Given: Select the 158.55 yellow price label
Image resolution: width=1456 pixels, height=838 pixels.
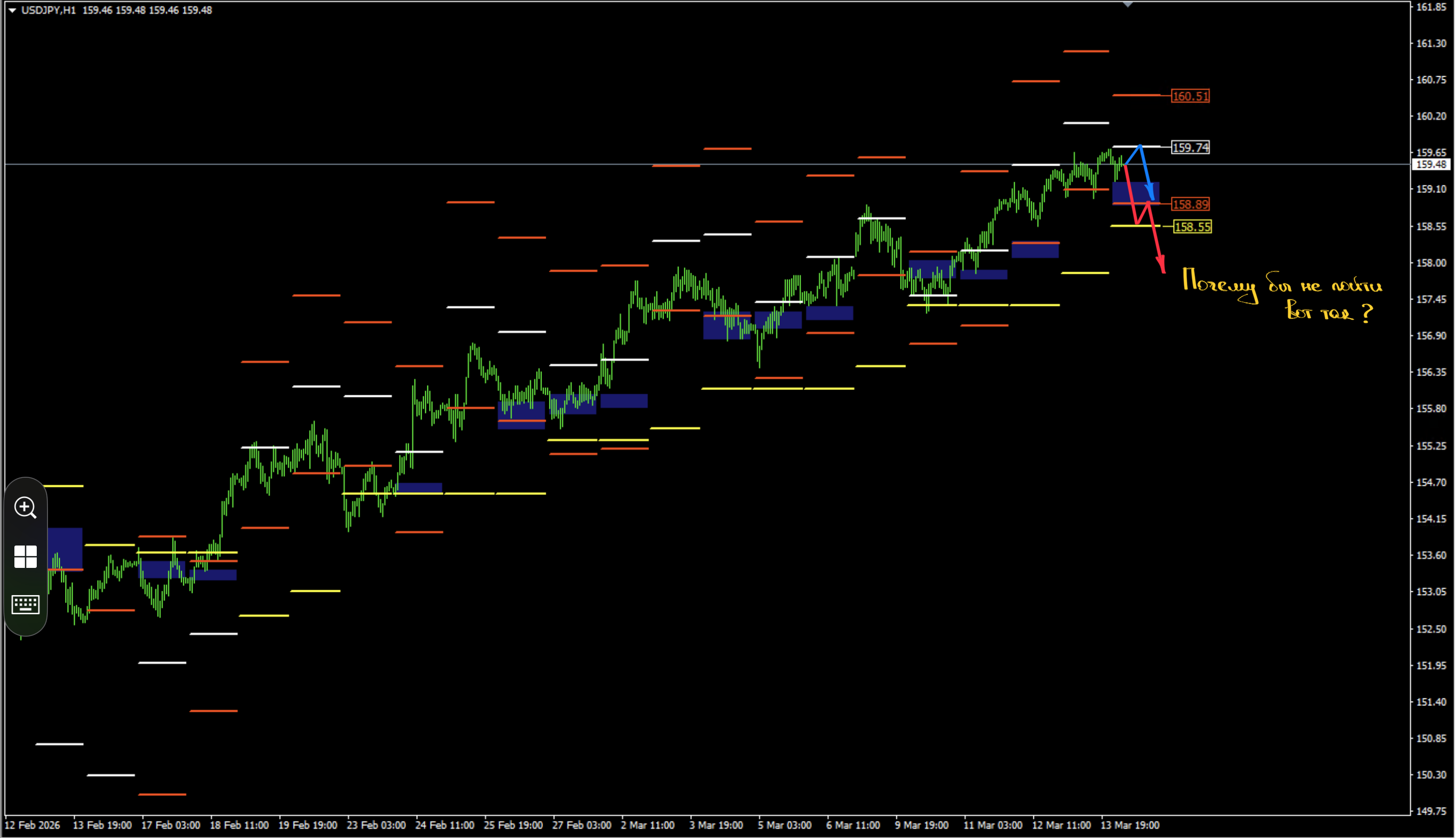Looking at the screenshot, I should tap(1192, 227).
